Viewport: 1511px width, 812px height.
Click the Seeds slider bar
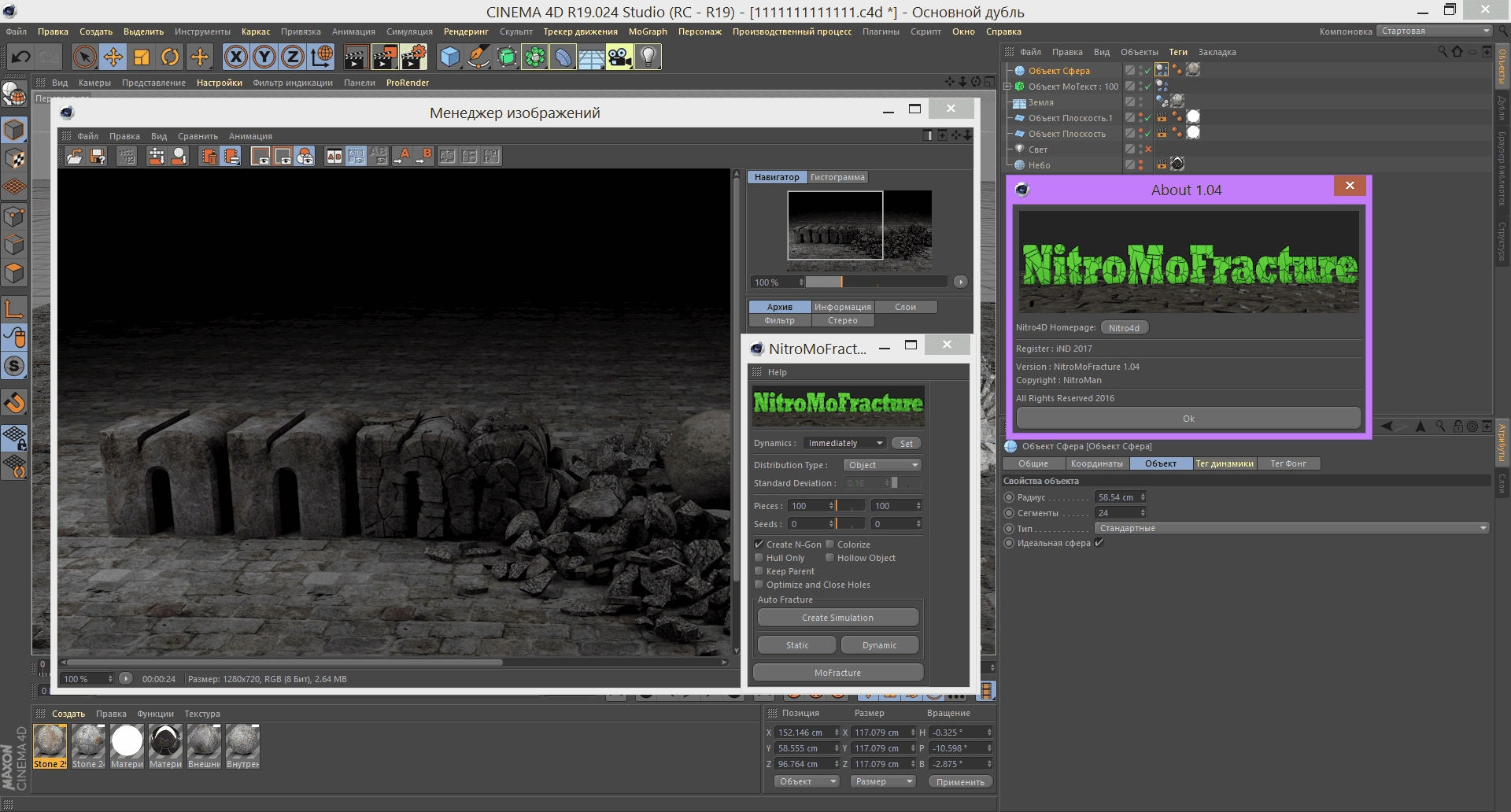pos(850,523)
